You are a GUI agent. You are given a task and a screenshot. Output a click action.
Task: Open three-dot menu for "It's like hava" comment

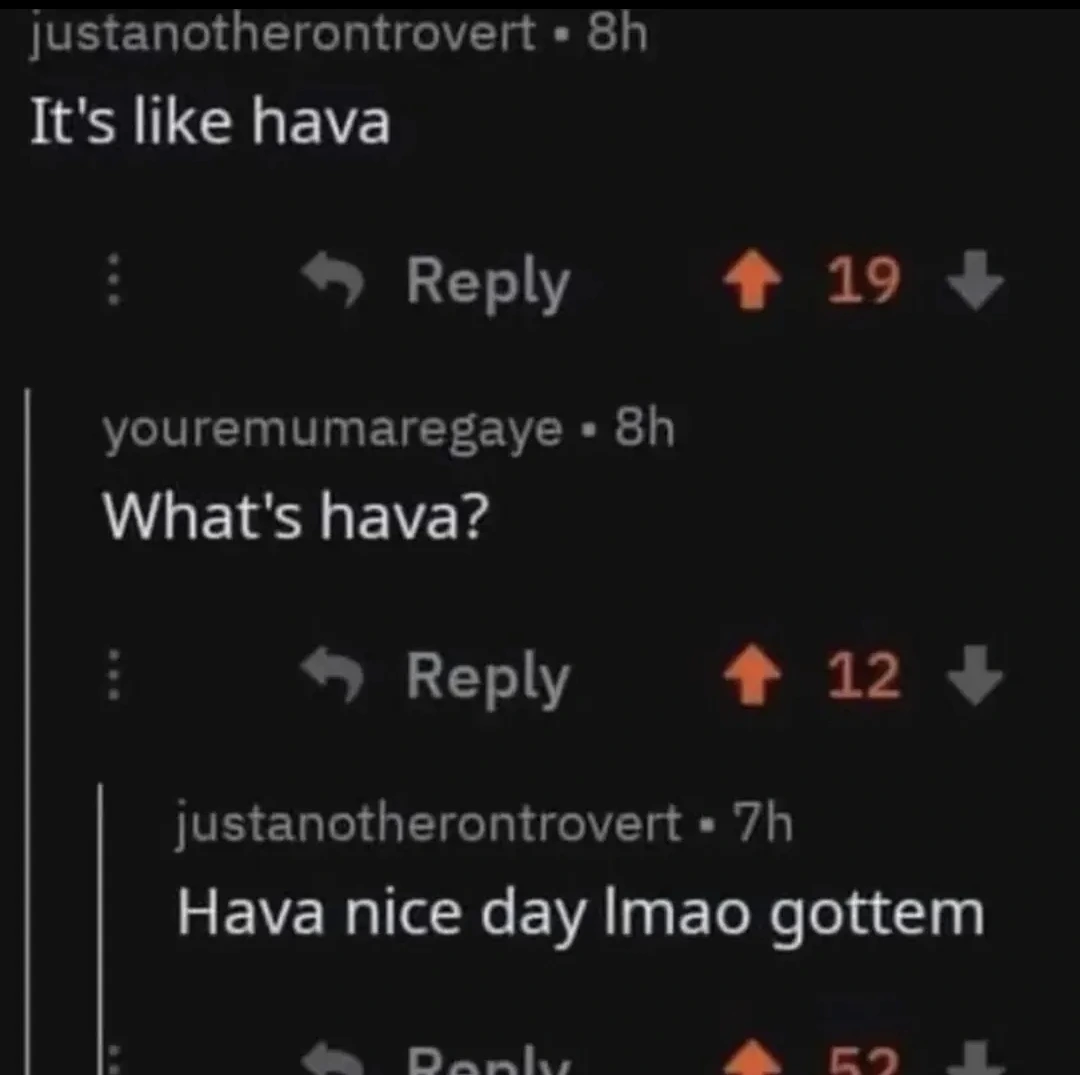[114, 279]
